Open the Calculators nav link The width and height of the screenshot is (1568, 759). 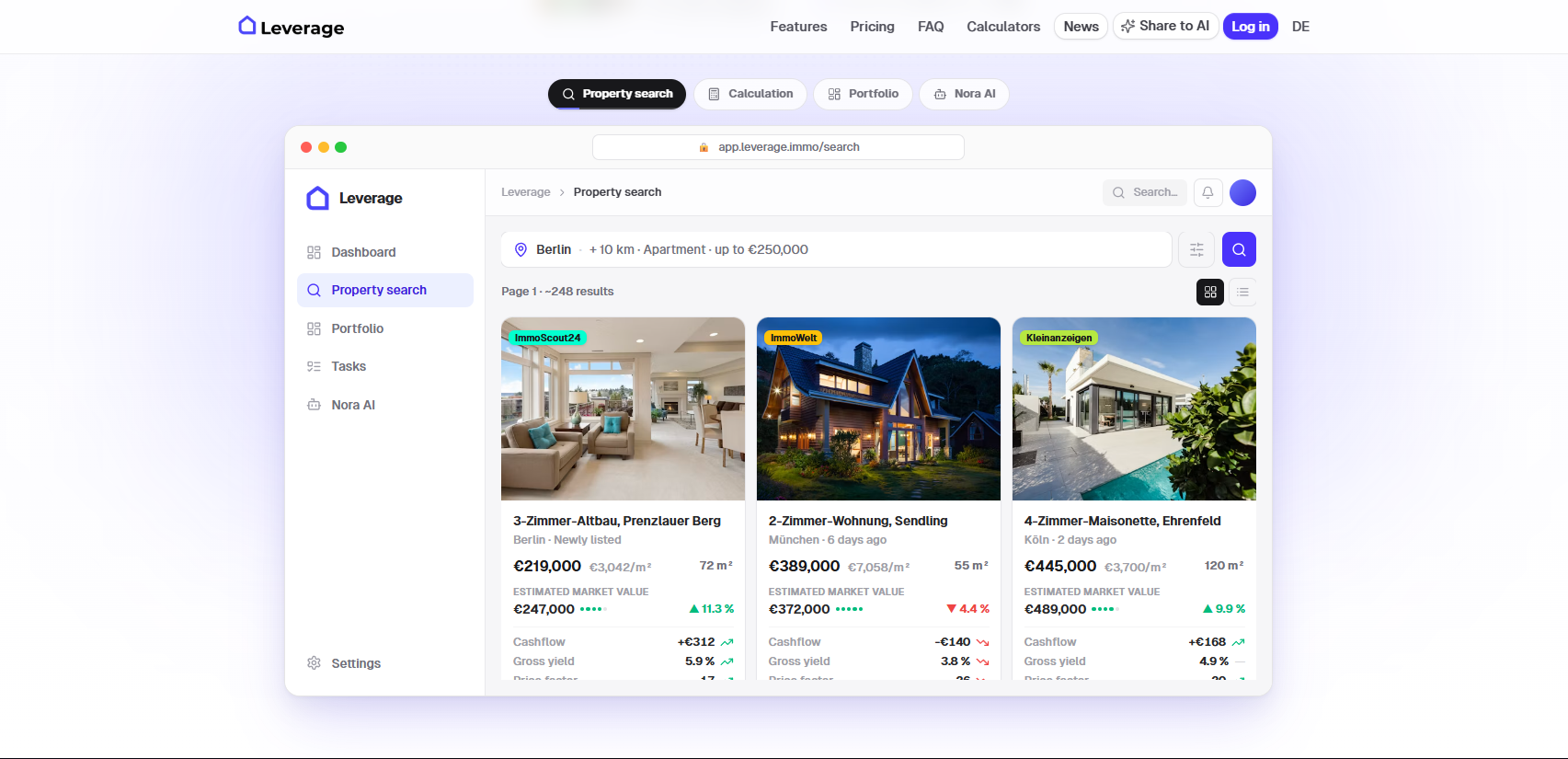coord(1003,27)
